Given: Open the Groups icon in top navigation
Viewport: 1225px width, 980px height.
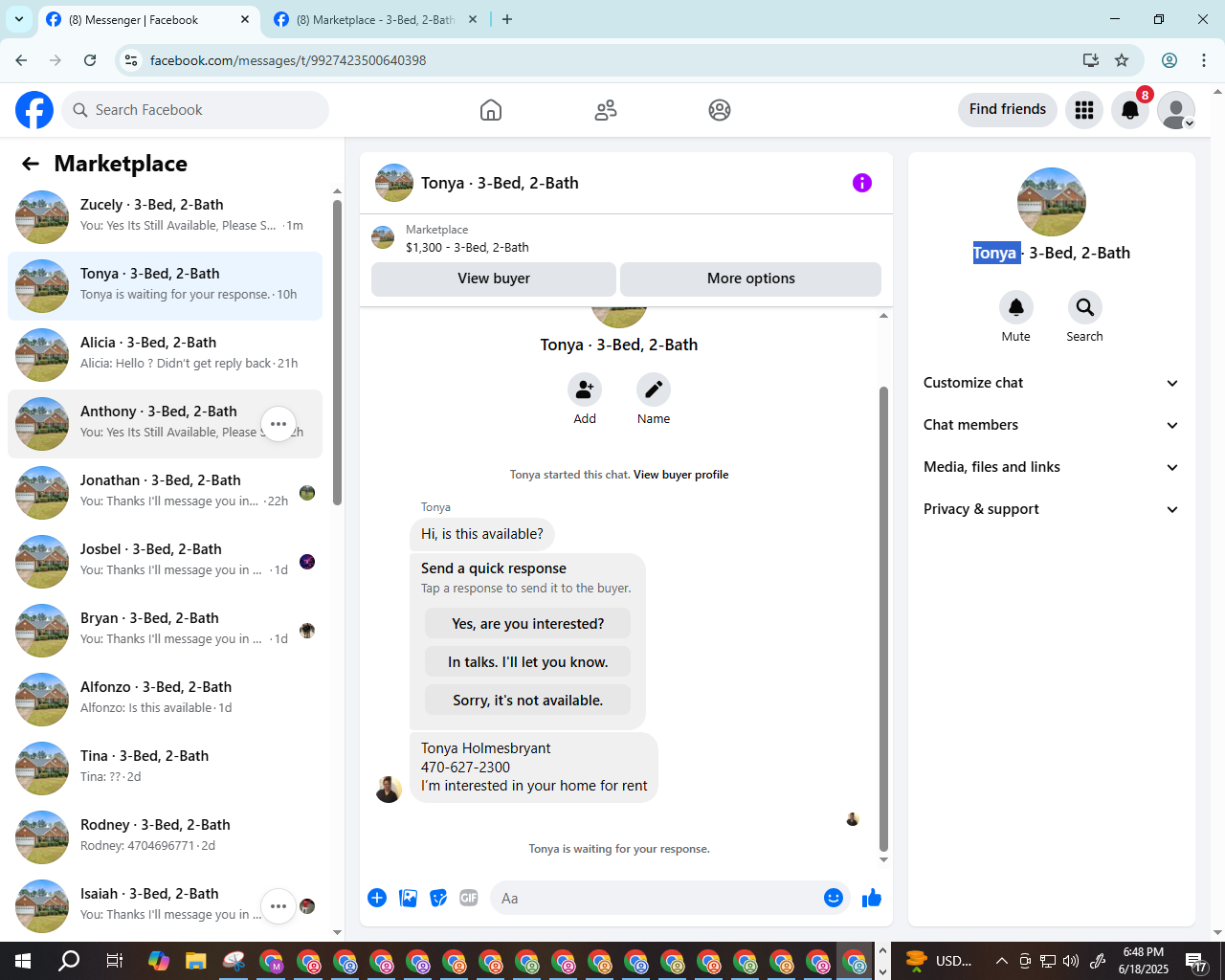Looking at the screenshot, I should coord(720,110).
